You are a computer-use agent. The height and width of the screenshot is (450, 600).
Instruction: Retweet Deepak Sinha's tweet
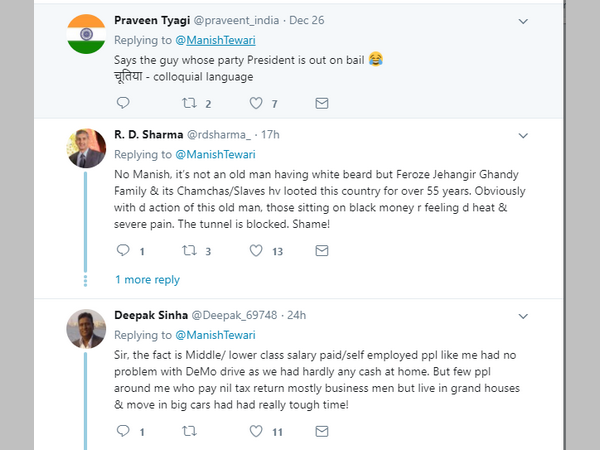coord(188,431)
